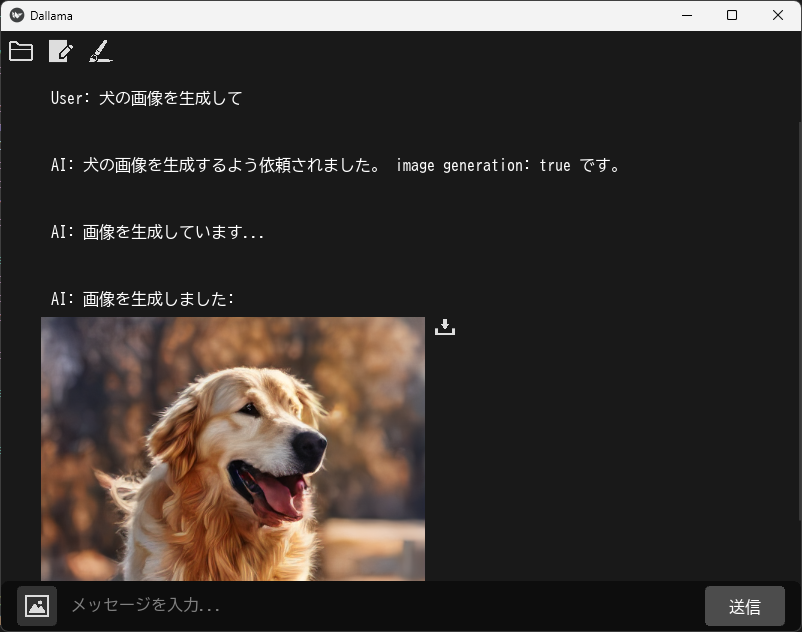Screen dimensions: 802x632
Task: Select the brush clear icon
Action: 101,51
